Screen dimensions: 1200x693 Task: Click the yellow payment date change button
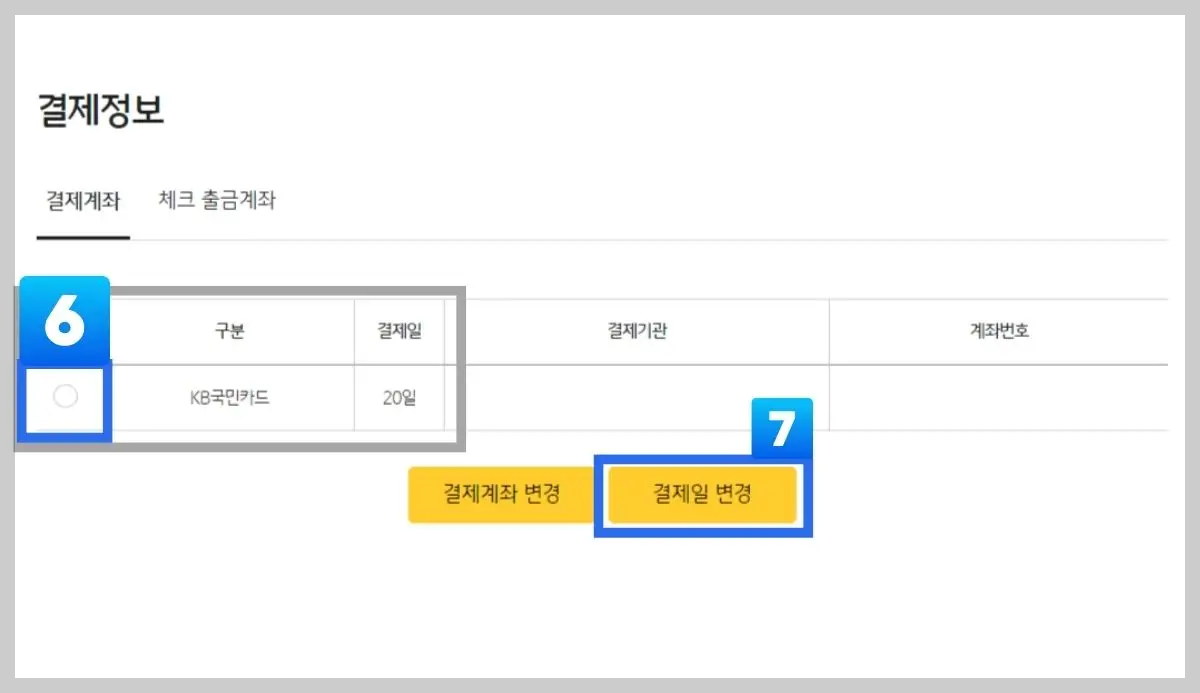click(701, 493)
